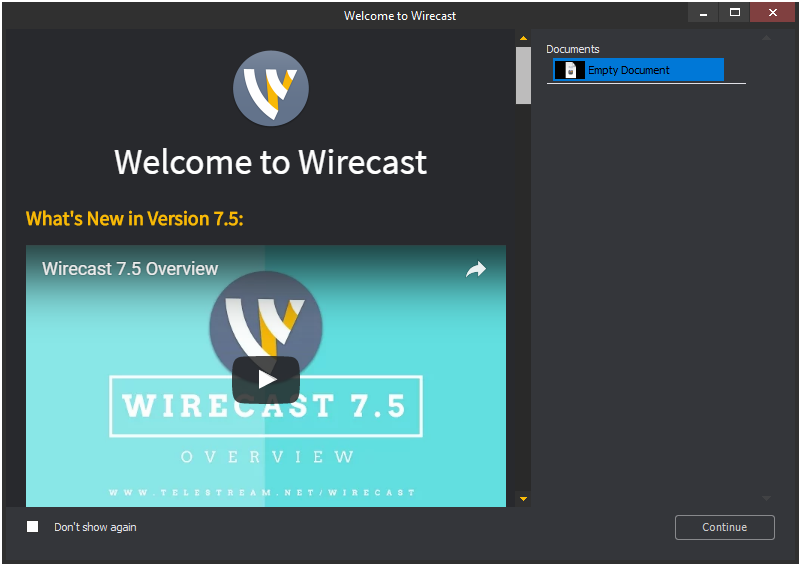Click the yellow scroll-up arrow of the welcome page
Viewport: 802px width, 566px height.
pos(523,38)
